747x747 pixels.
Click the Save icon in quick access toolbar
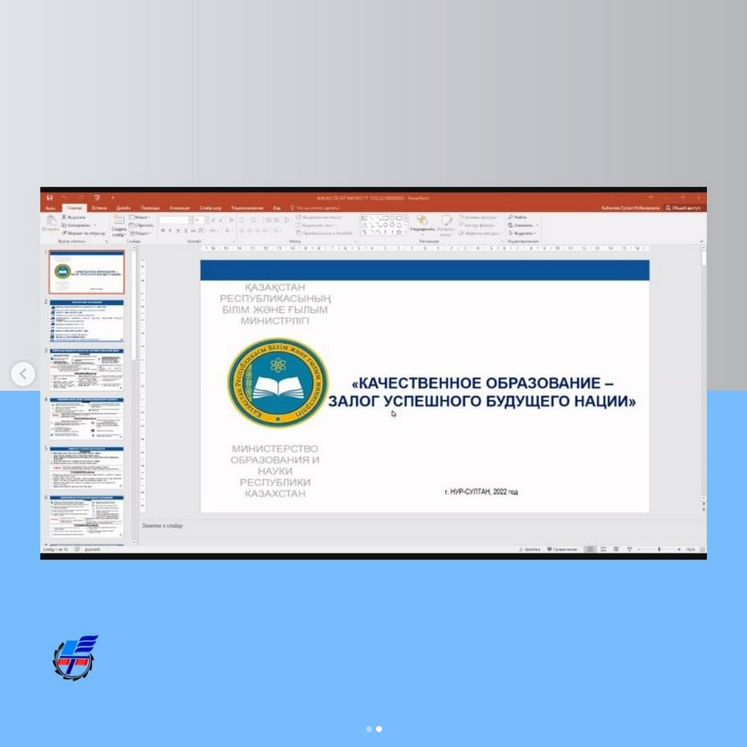[x=50, y=198]
